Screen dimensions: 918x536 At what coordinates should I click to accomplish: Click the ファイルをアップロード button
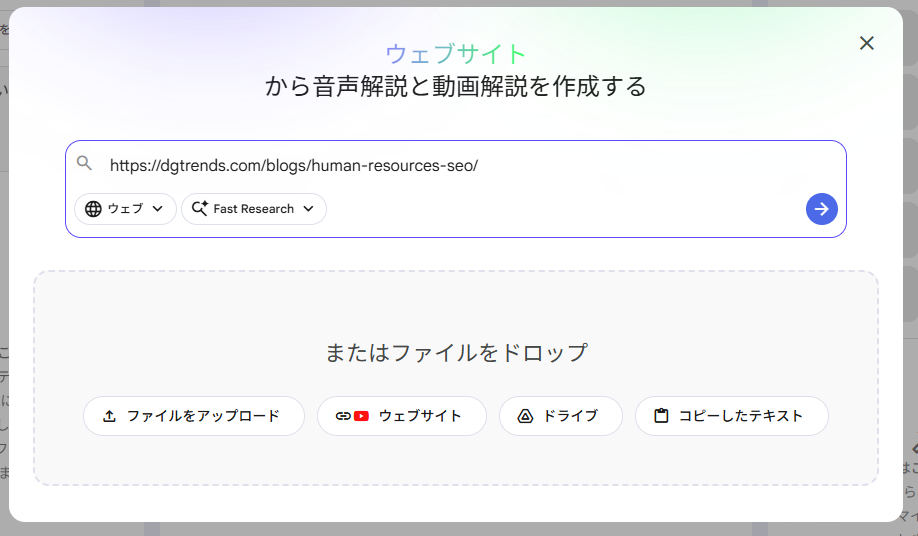[194, 416]
